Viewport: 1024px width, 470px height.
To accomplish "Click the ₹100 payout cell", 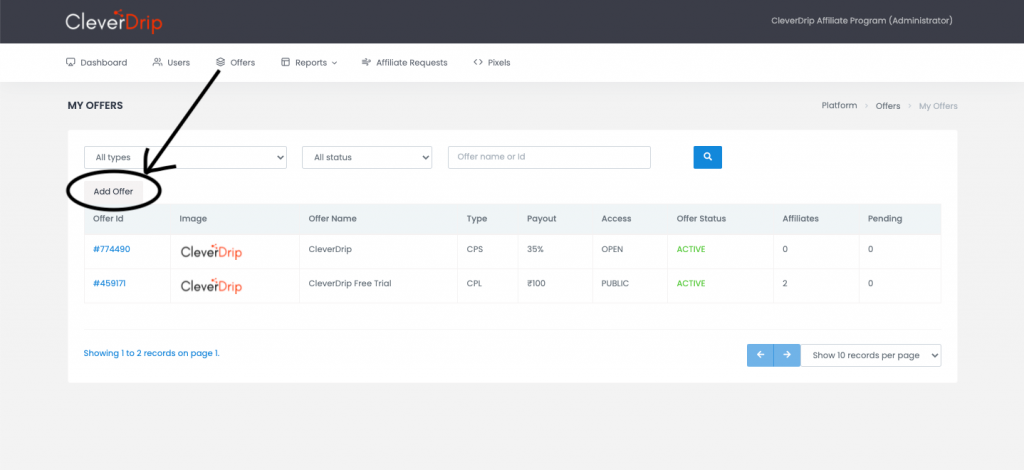I will click(x=536, y=283).
